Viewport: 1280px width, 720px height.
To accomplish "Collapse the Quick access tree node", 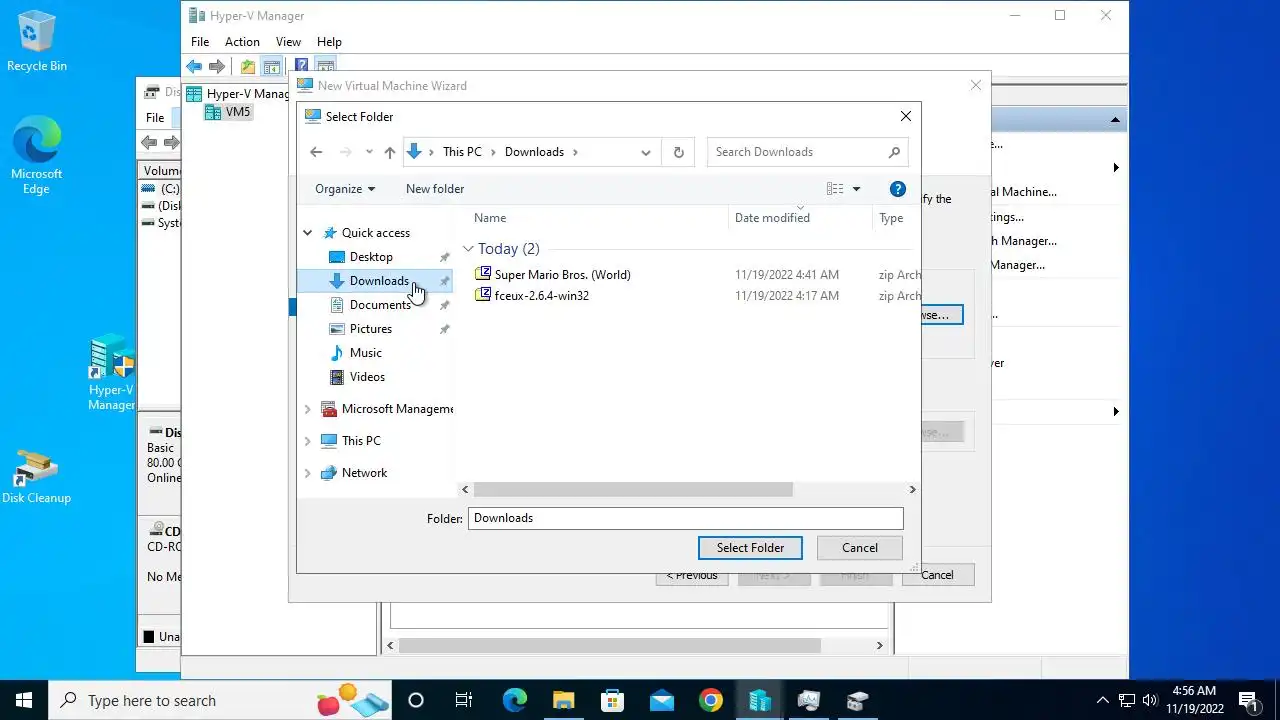I will tap(308, 233).
